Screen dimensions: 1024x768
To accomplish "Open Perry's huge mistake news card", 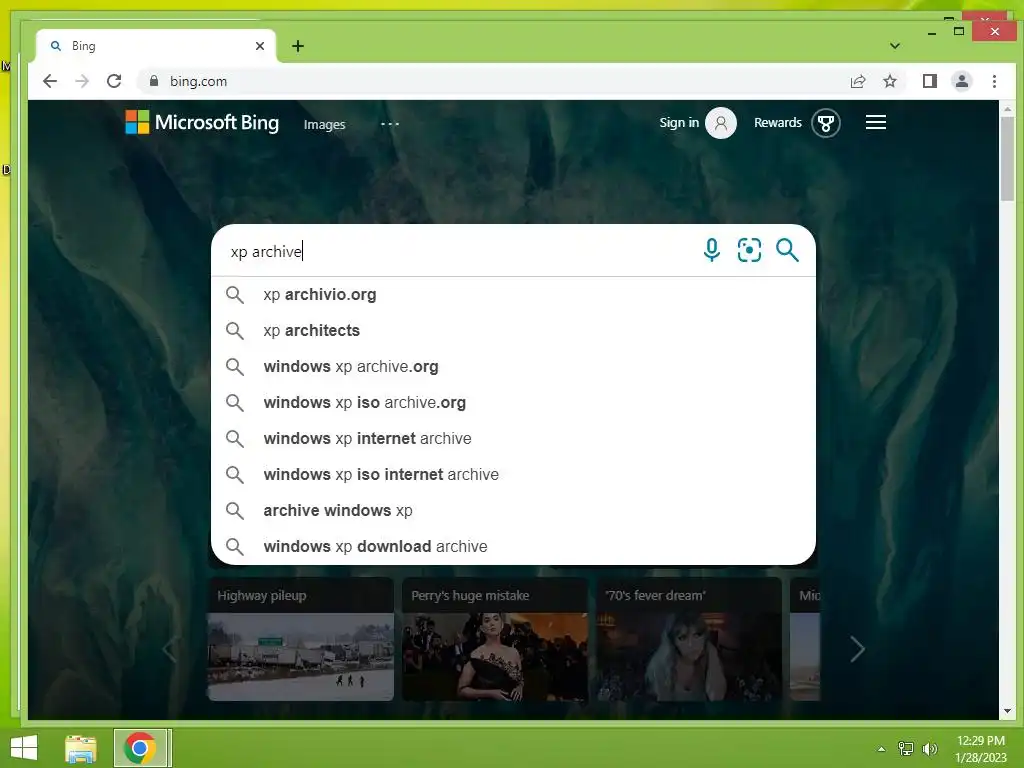I will (x=494, y=639).
